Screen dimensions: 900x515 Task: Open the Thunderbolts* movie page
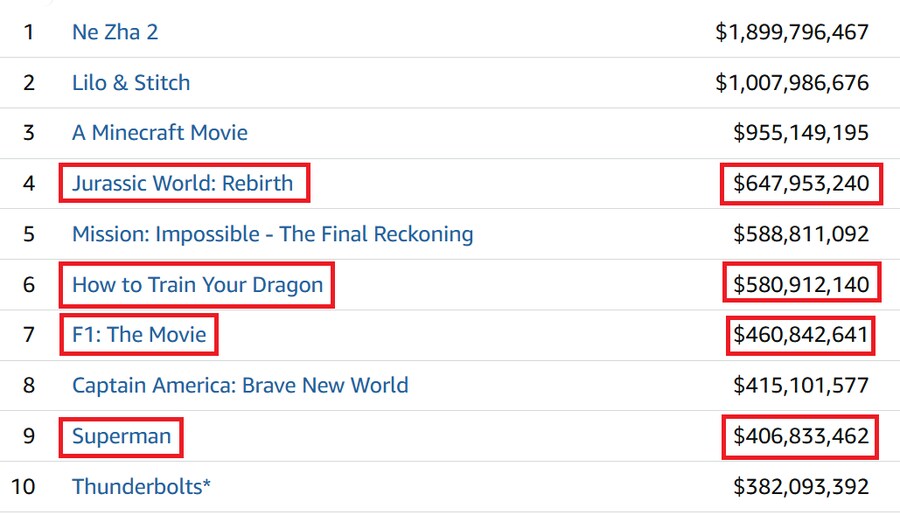point(141,487)
